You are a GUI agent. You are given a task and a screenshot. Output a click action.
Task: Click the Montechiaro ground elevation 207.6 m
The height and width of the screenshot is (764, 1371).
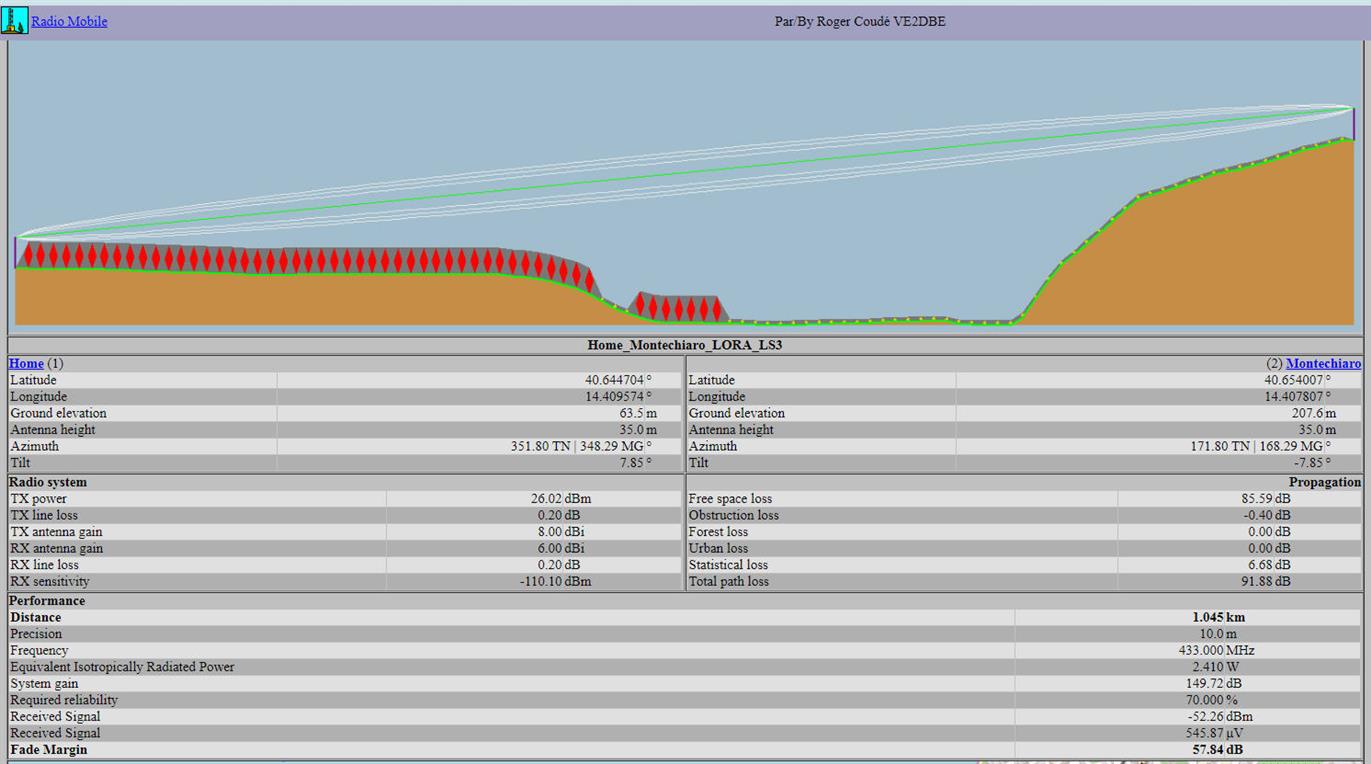[1313, 413]
